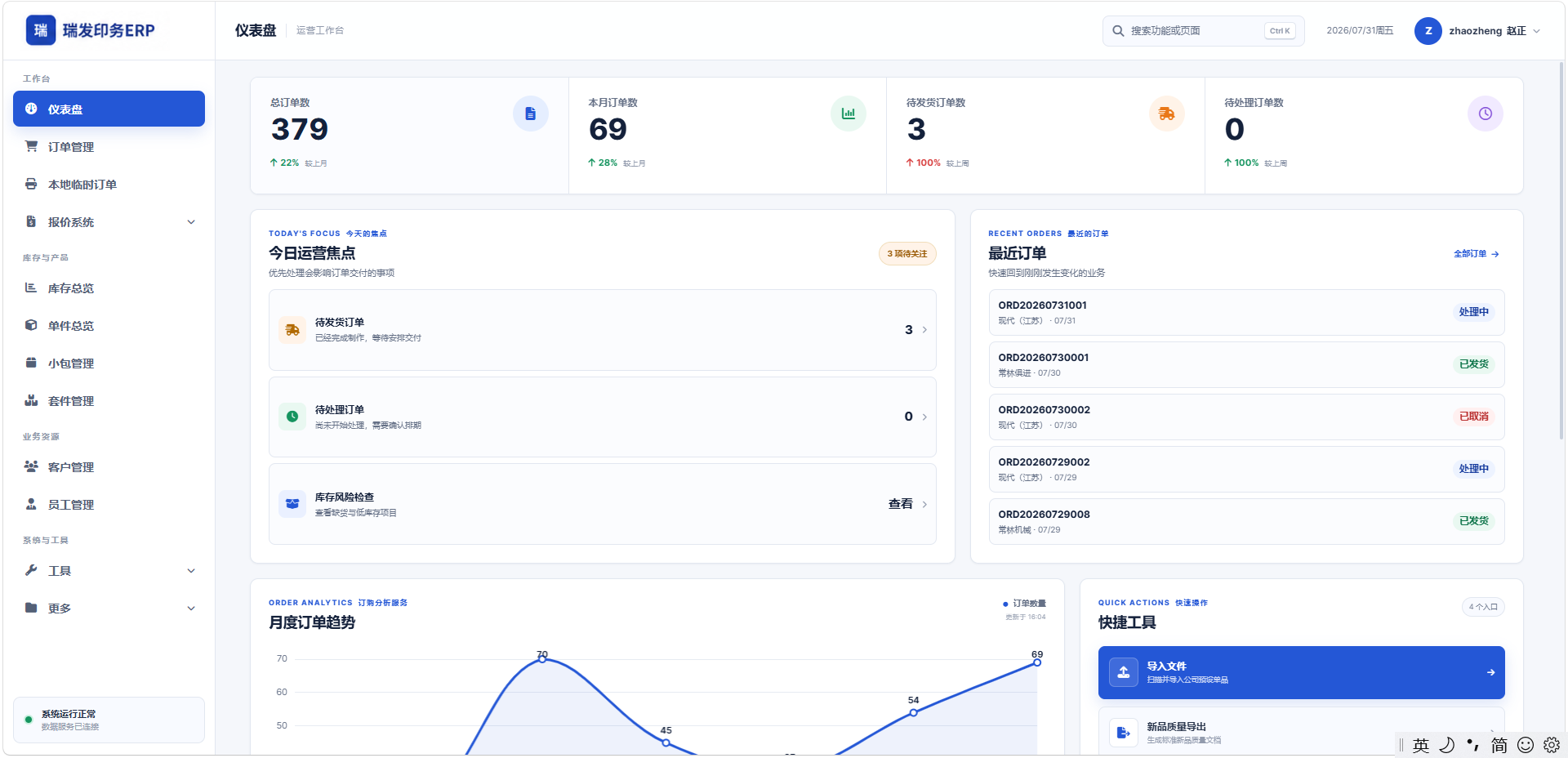Click the 员工管理 person icon
The height and width of the screenshot is (758, 1568).
tap(31, 504)
